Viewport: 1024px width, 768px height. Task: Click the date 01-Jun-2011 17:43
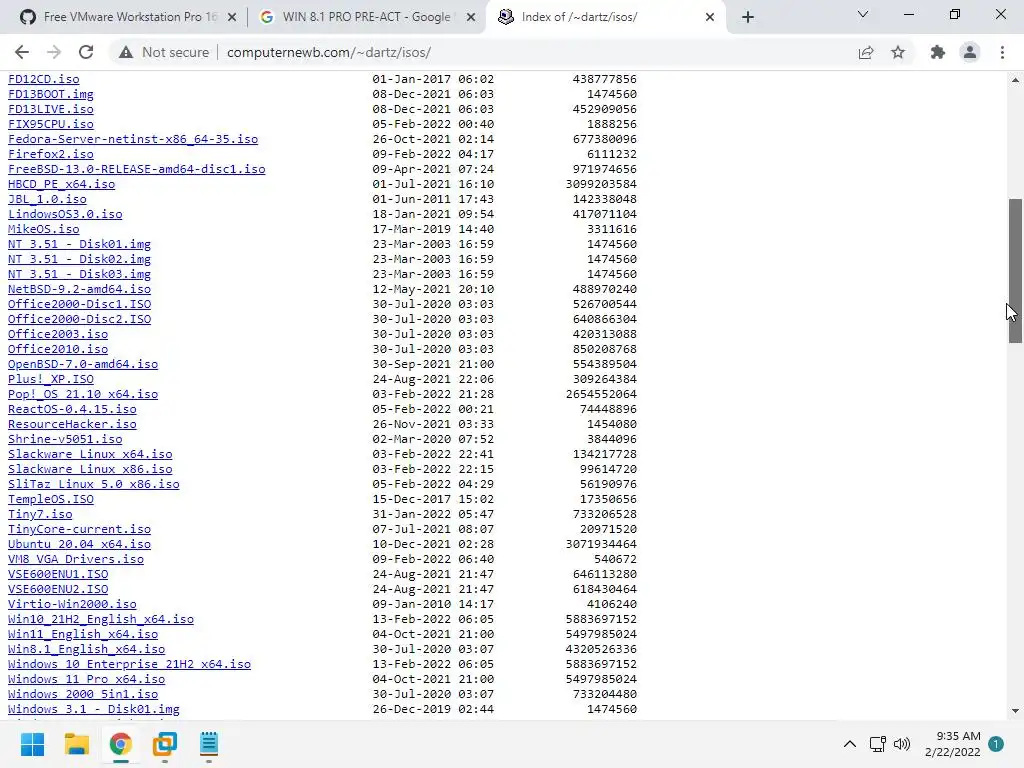[x=433, y=199]
